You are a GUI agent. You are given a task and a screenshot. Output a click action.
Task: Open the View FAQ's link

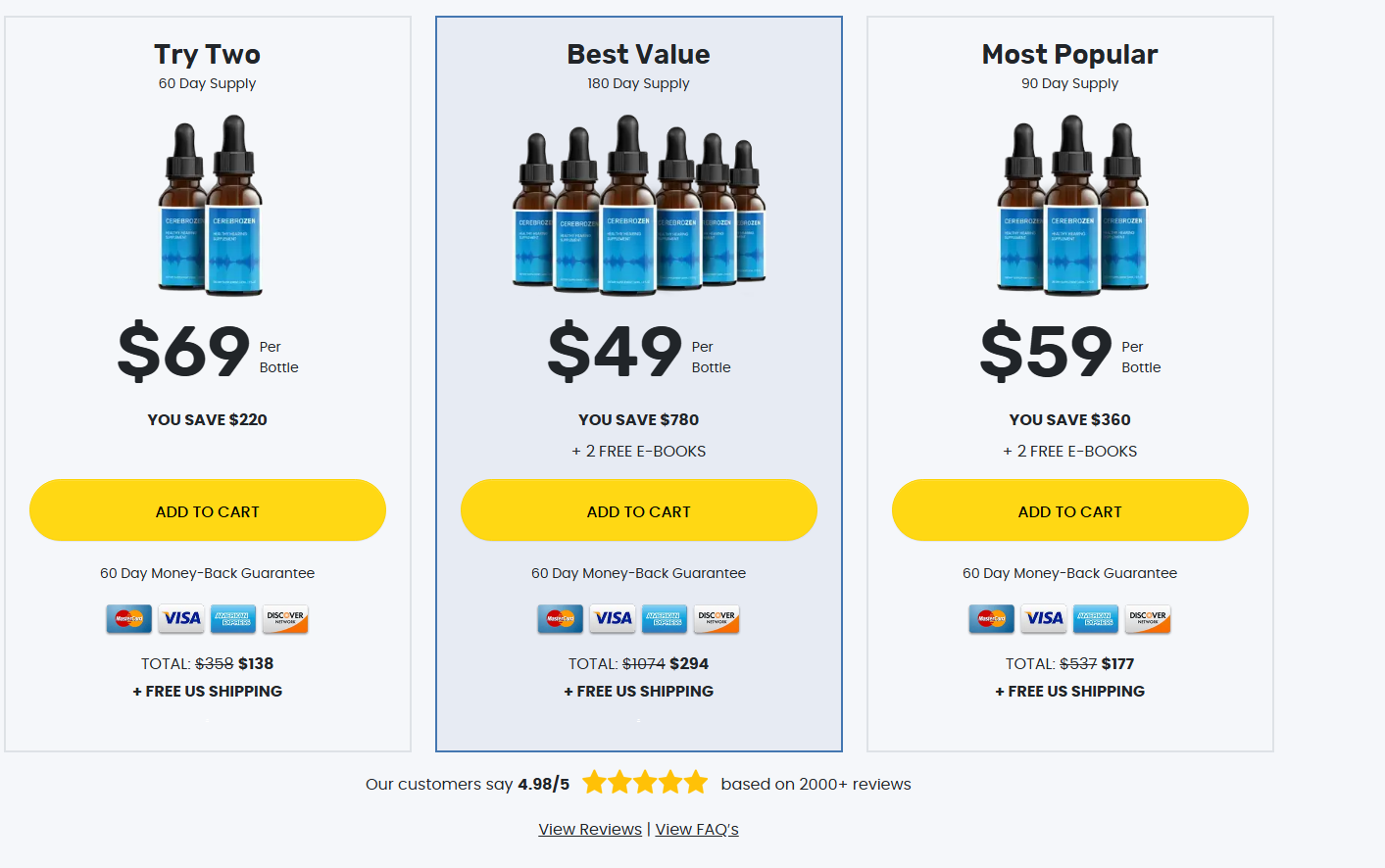pos(697,829)
